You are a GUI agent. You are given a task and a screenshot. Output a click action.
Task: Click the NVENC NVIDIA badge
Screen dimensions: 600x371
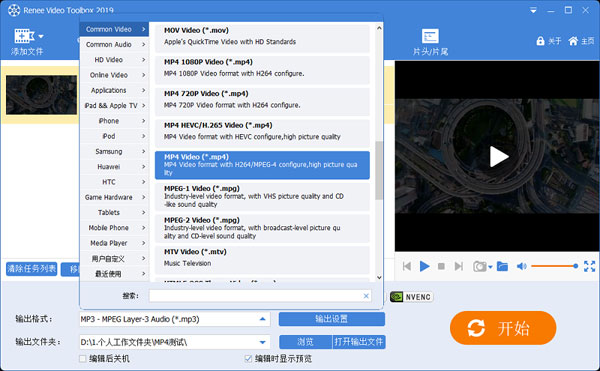pos(411,297)
